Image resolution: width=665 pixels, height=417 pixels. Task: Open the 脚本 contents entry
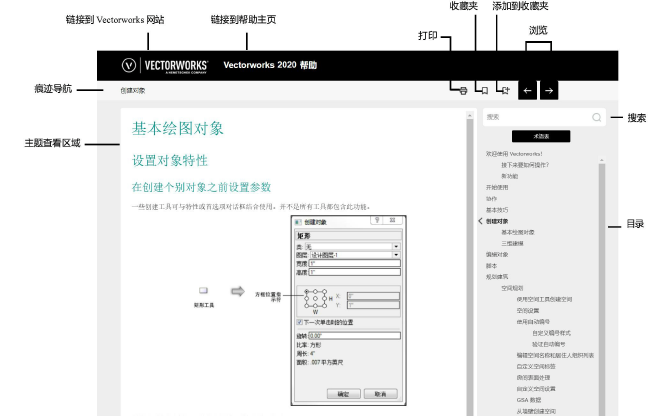point(491,266)
